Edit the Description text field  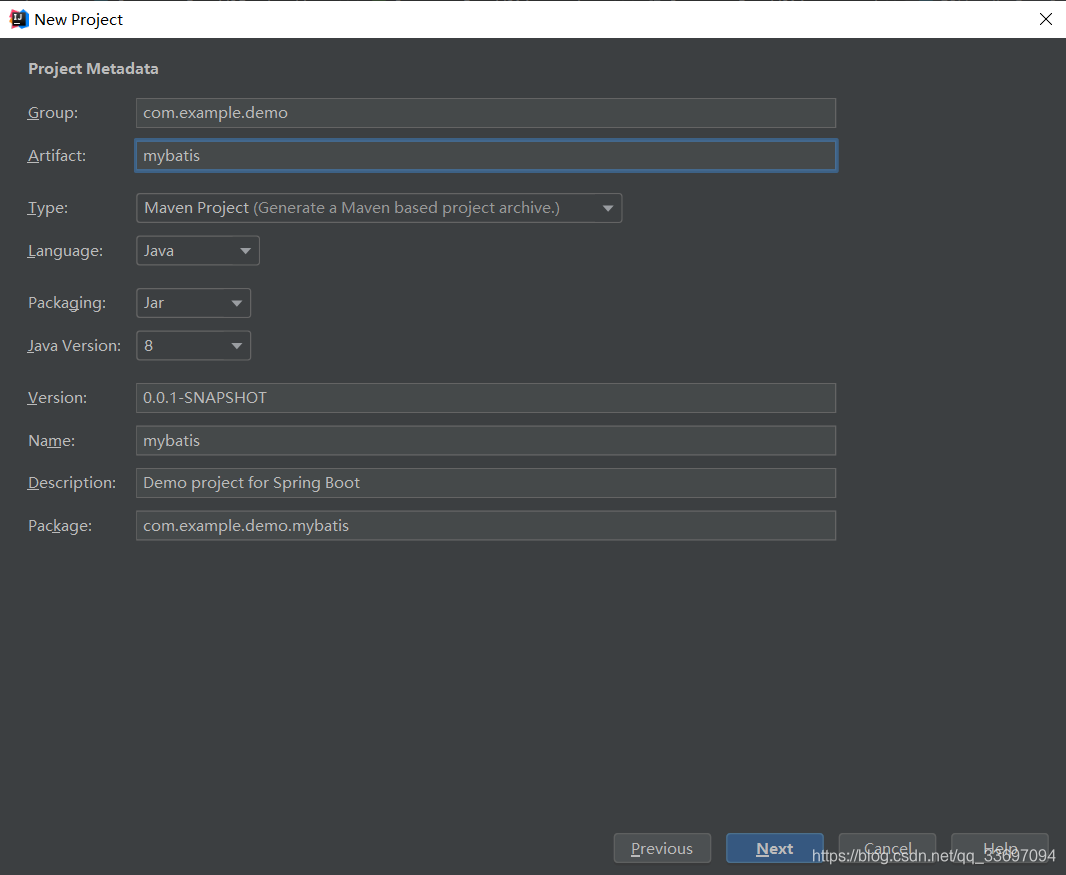[485, 483]
